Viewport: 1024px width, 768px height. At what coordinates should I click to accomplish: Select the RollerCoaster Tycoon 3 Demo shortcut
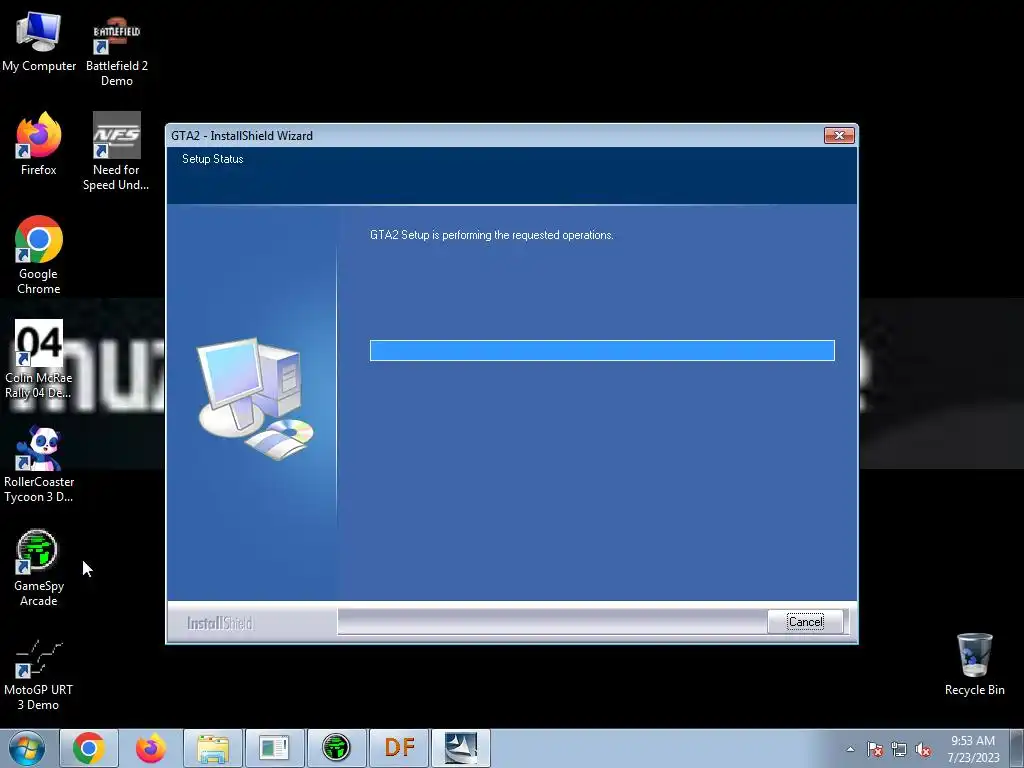[x=39, y=464]
